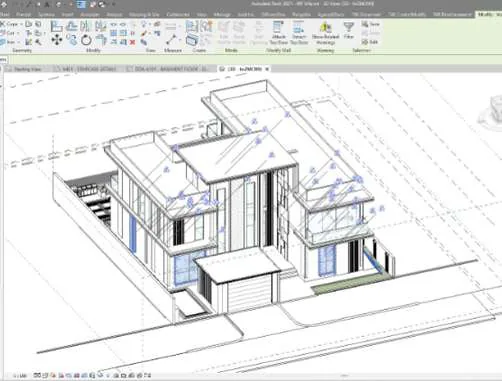Close the active 3D view tab
Image resolution: width=502 pixels, height=381 pixels.
click(x=267, y=69)
